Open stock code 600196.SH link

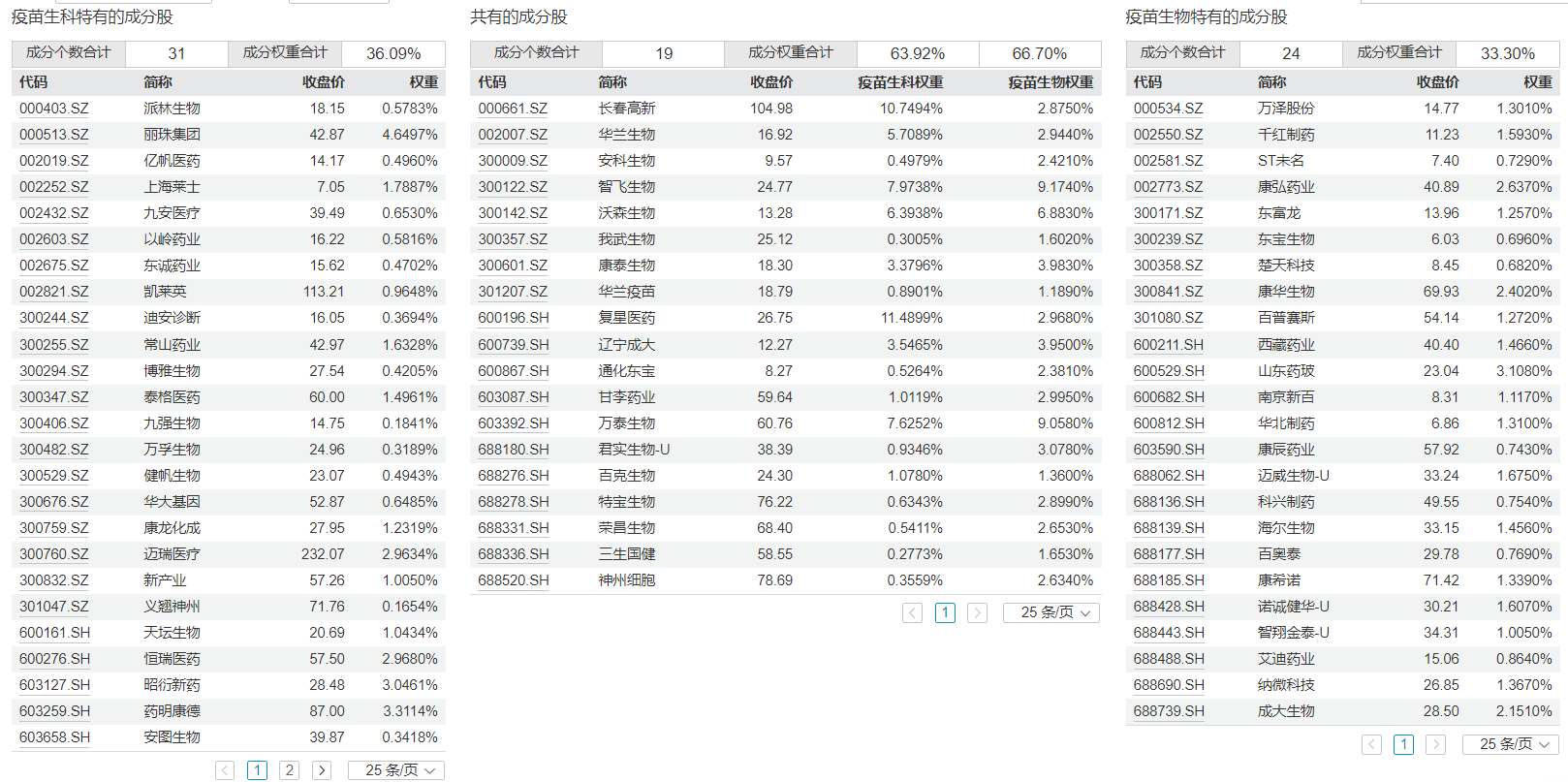coord(514,318)
